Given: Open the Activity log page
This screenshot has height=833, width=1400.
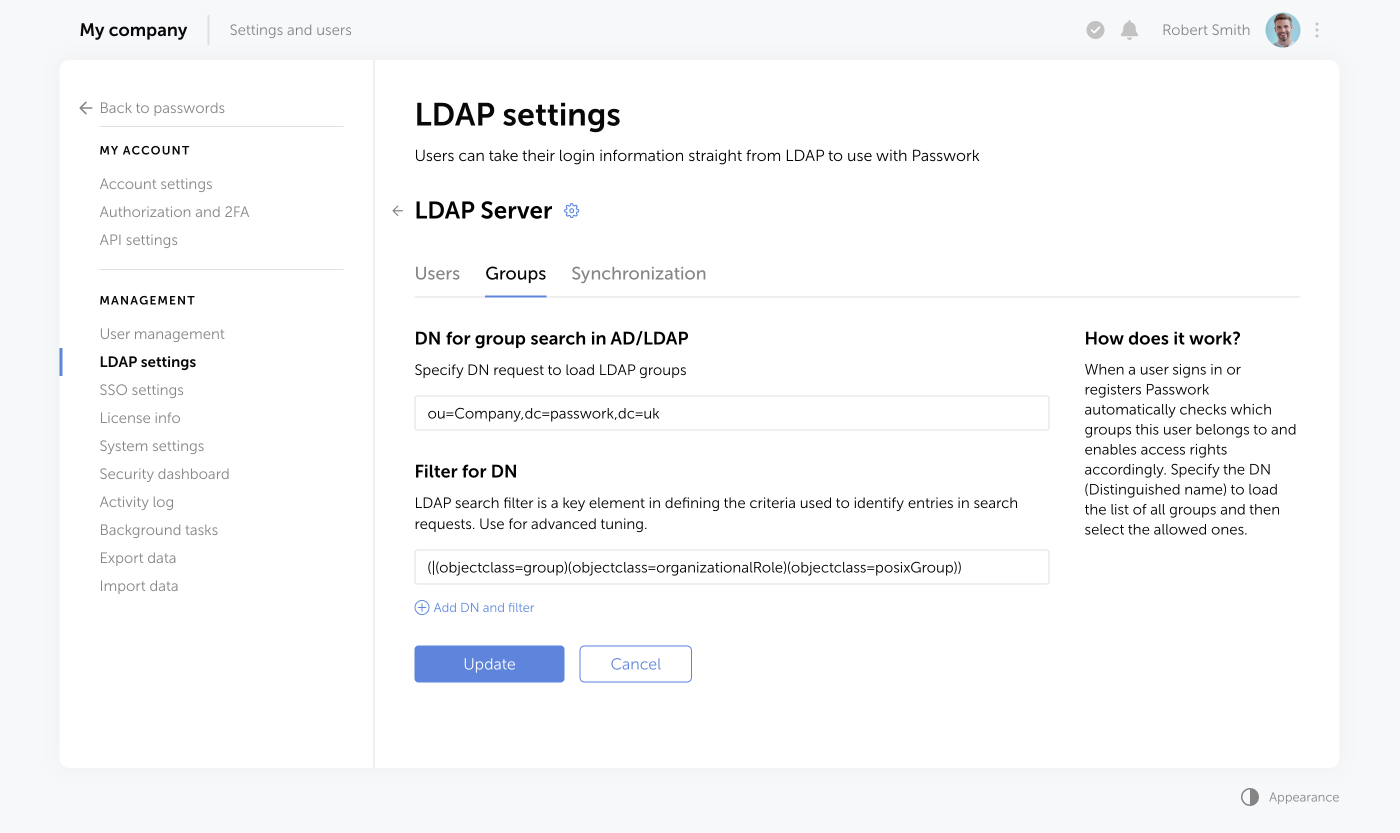Looking at the screenshot, I should (136, 501).
